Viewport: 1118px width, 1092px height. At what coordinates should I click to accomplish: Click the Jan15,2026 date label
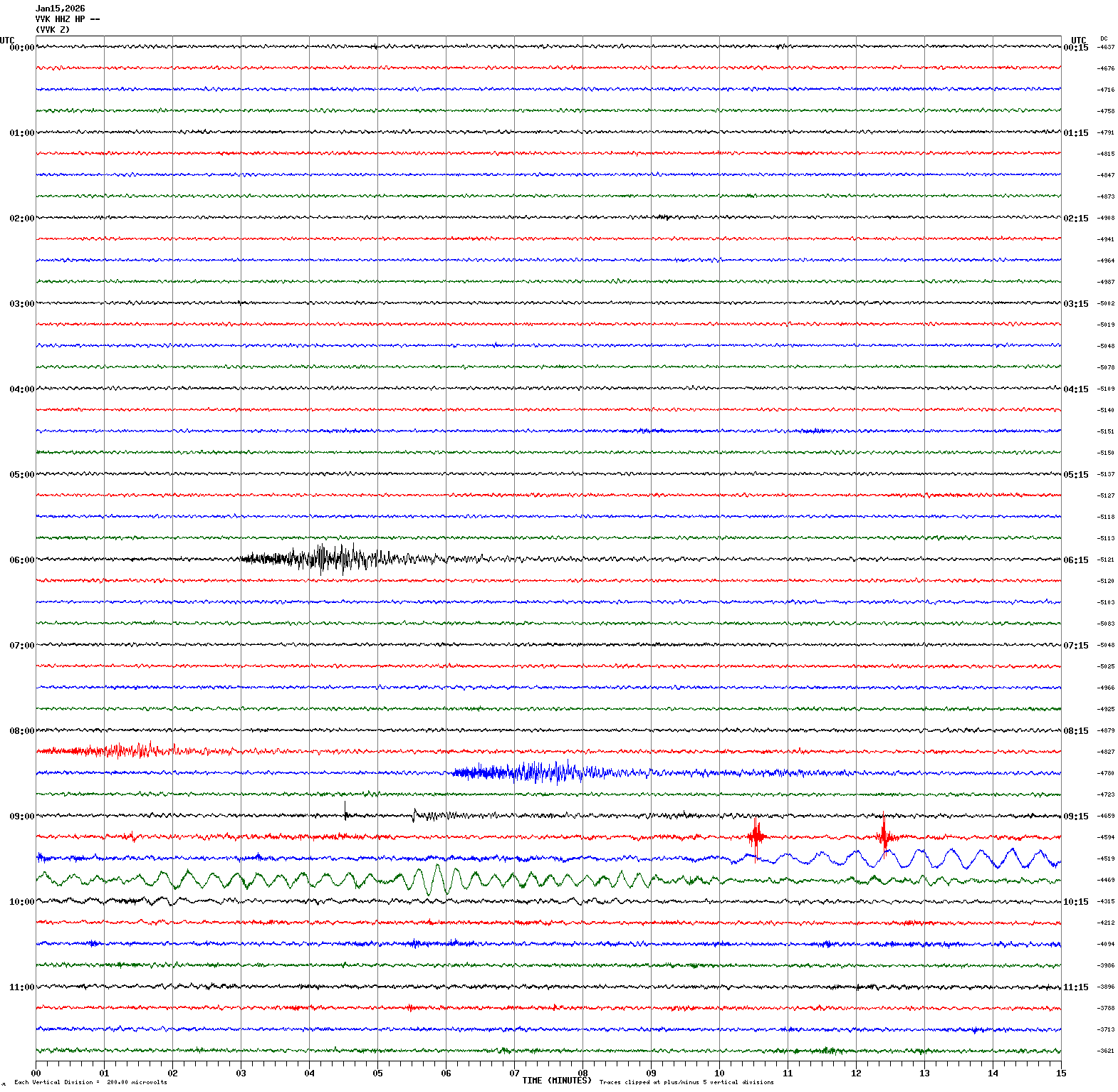click(60, 9)
